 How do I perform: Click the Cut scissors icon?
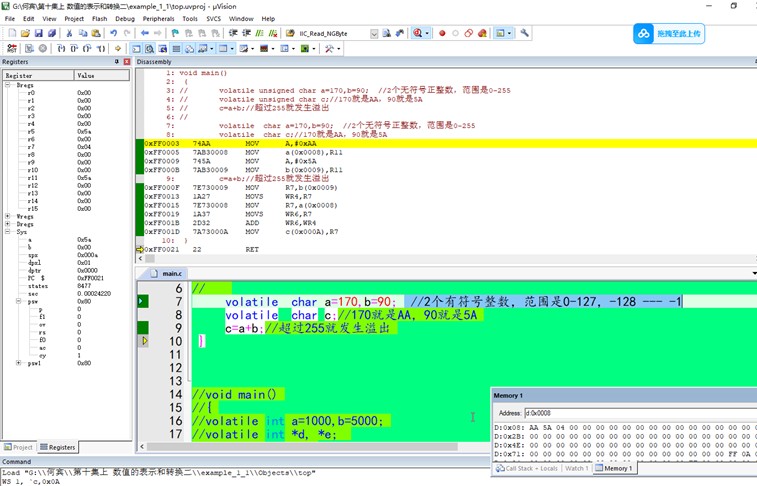(69, 33)
